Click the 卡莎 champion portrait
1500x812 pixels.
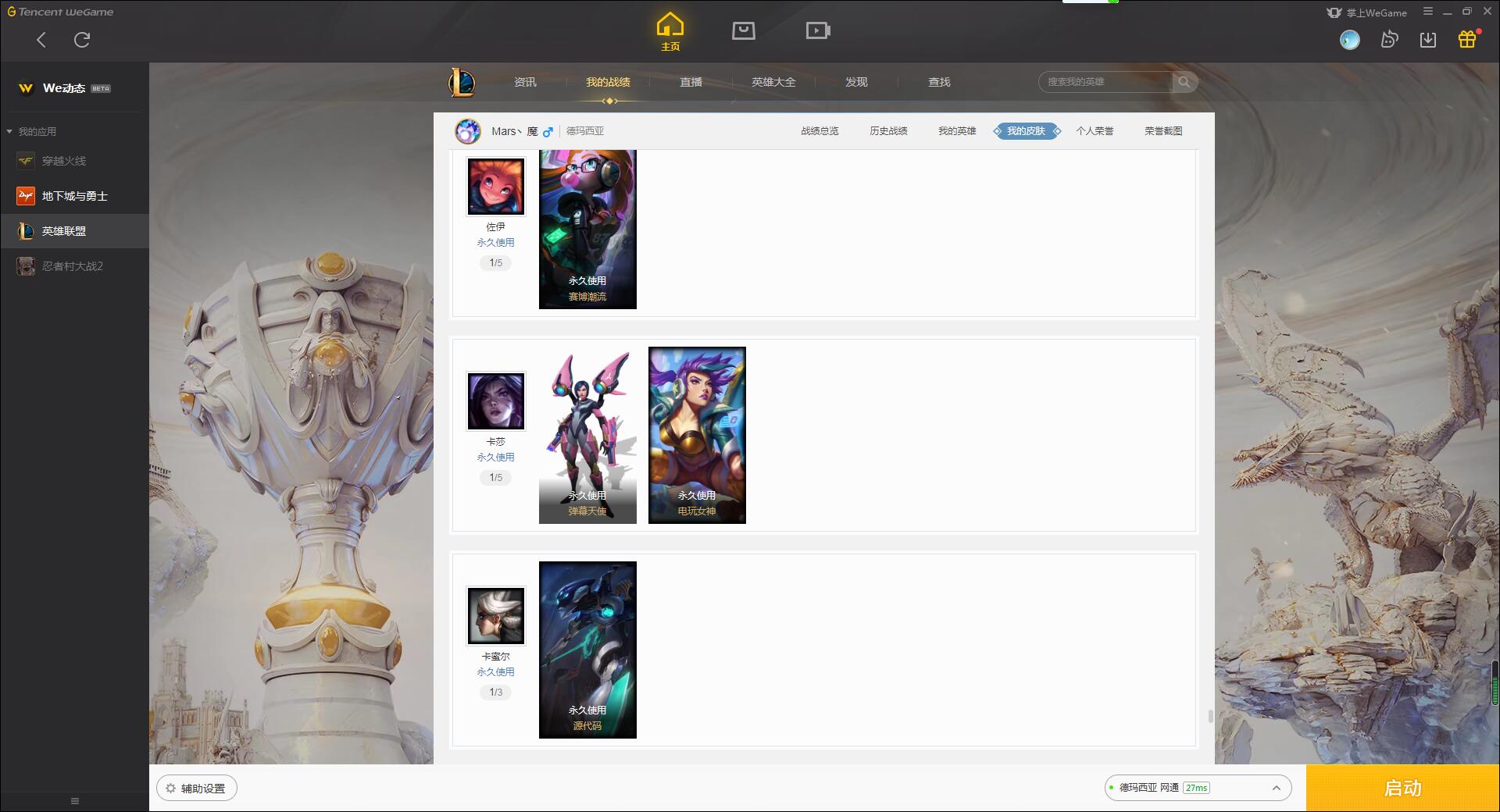pos(496,401)
